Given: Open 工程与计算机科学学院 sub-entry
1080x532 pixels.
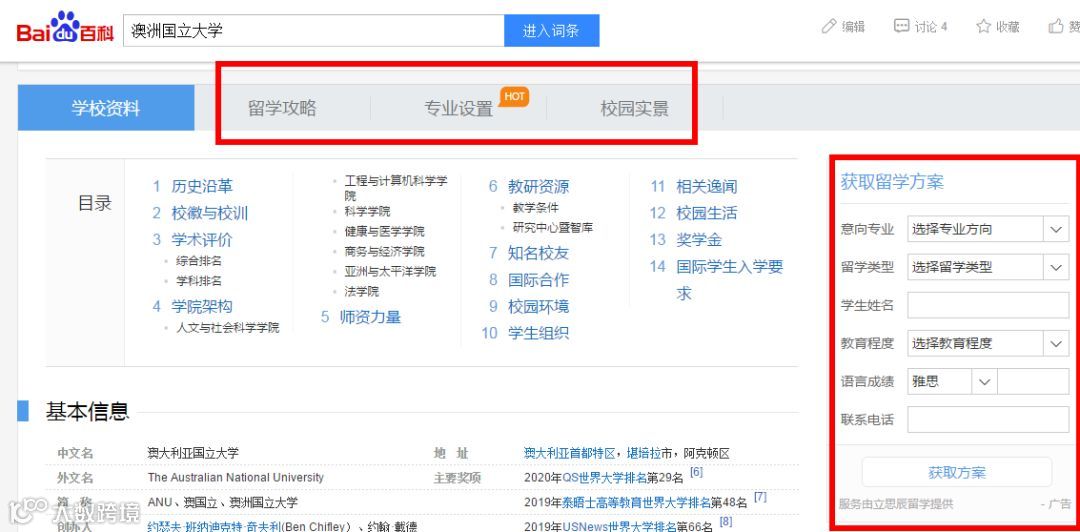Looking at the screenshot, I should [x=395, y=187].
